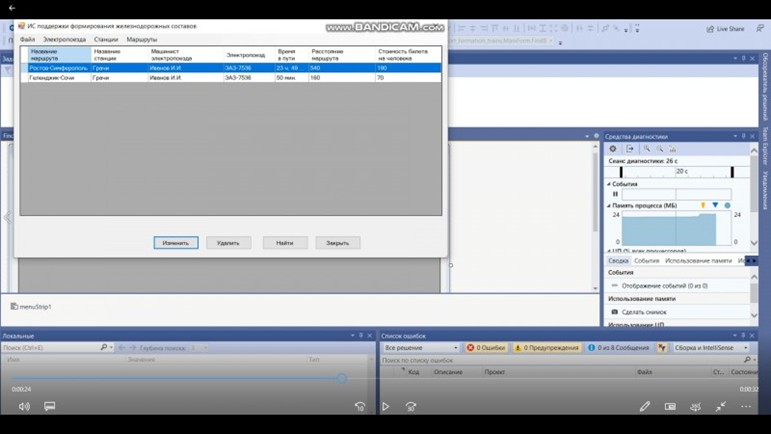The height and width of the screenshot is (434, 771).
Task: Click the Код column header in error list
Action: click(414, 372)
